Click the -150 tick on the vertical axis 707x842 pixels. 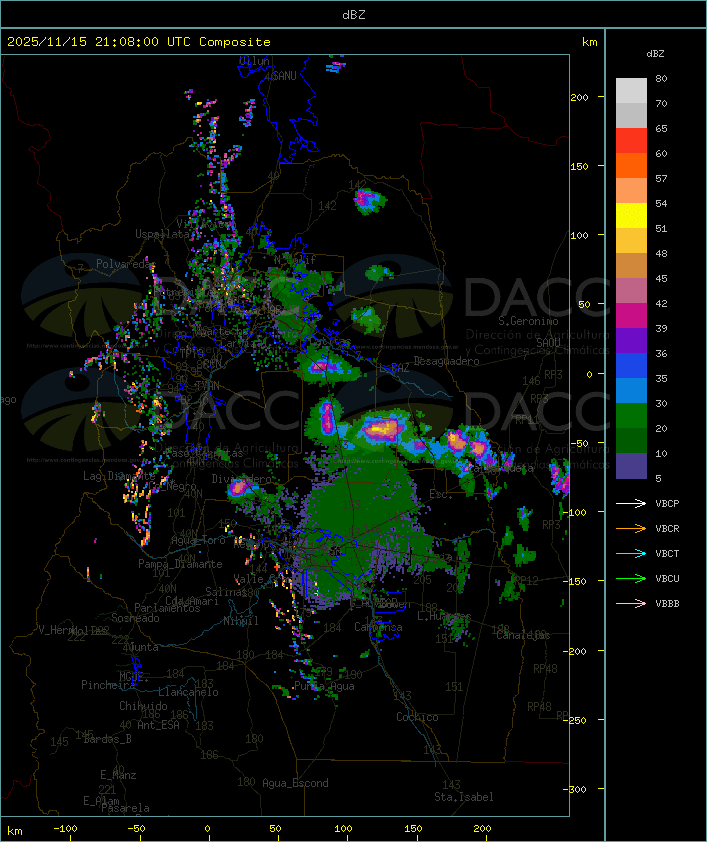coord(577,582)
